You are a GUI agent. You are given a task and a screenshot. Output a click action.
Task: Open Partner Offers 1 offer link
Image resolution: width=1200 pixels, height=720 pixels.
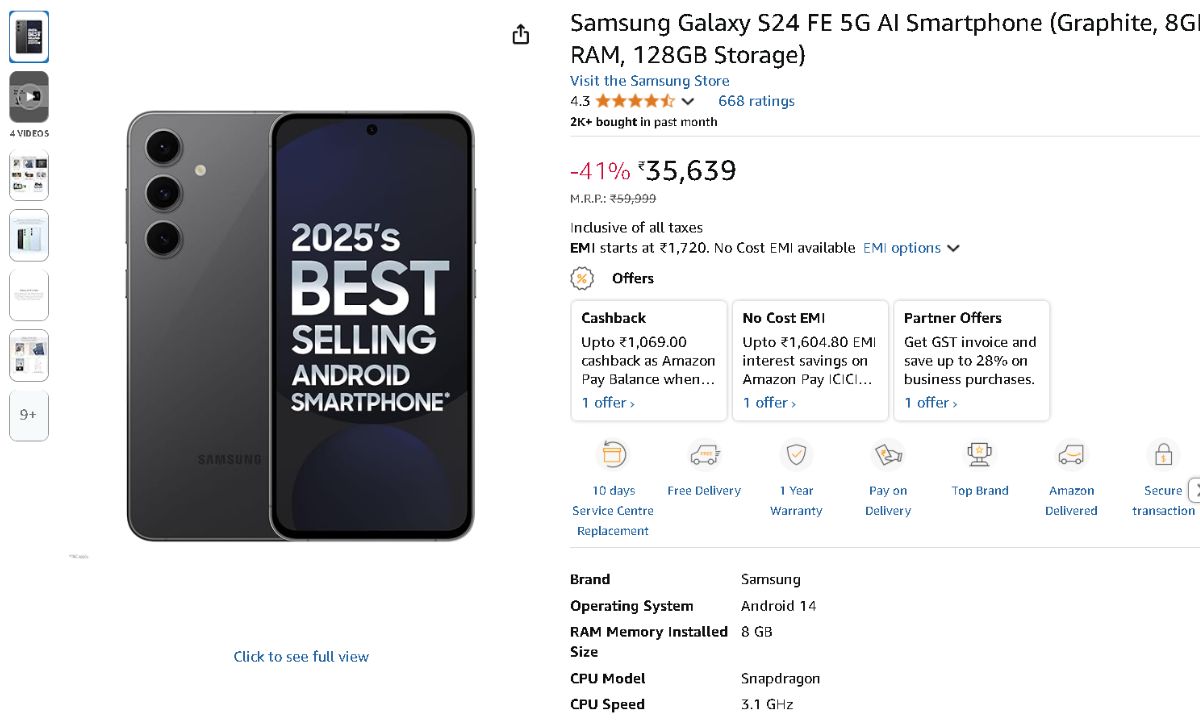point(930,403)
